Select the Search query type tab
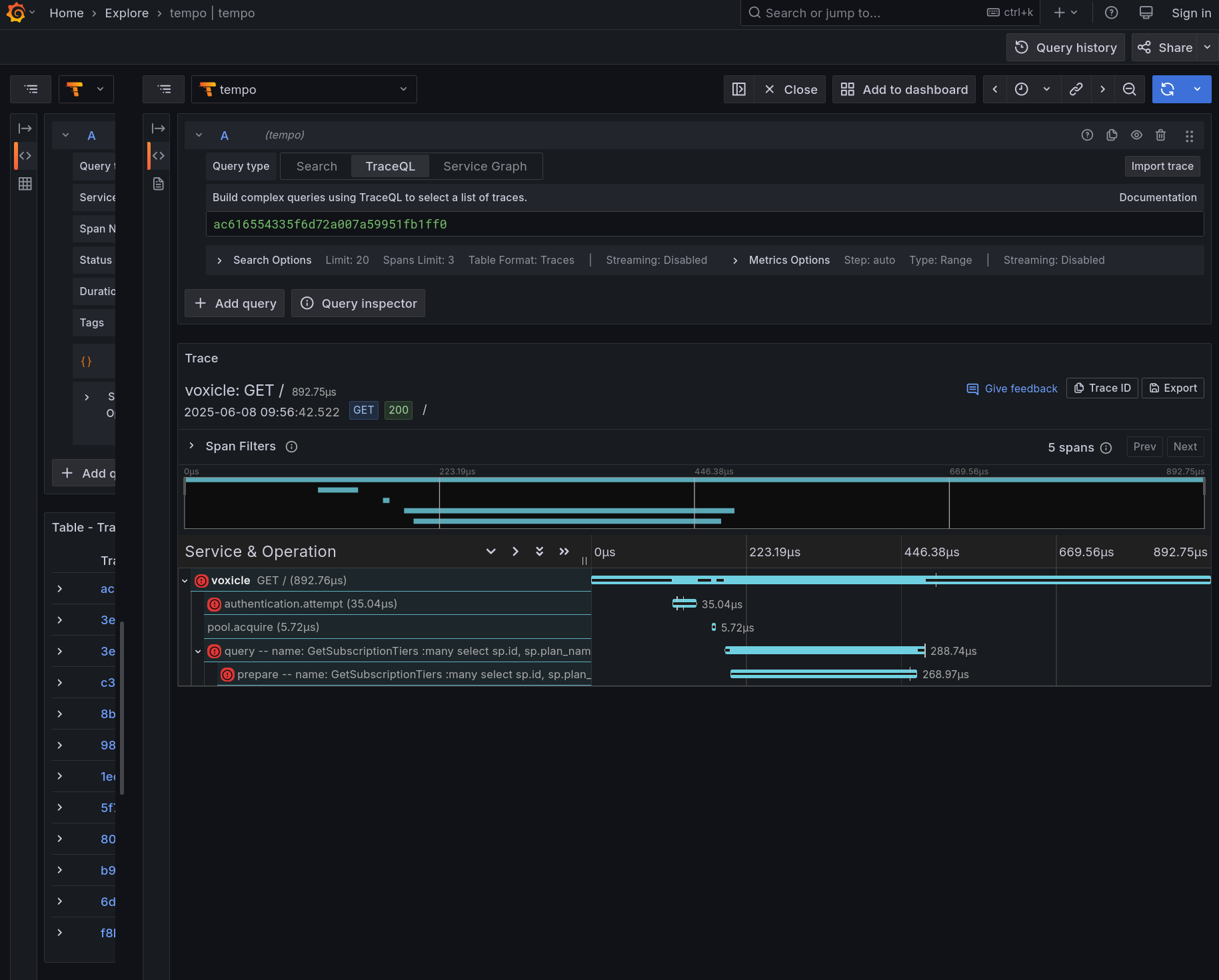 click(x=317, y=167)
